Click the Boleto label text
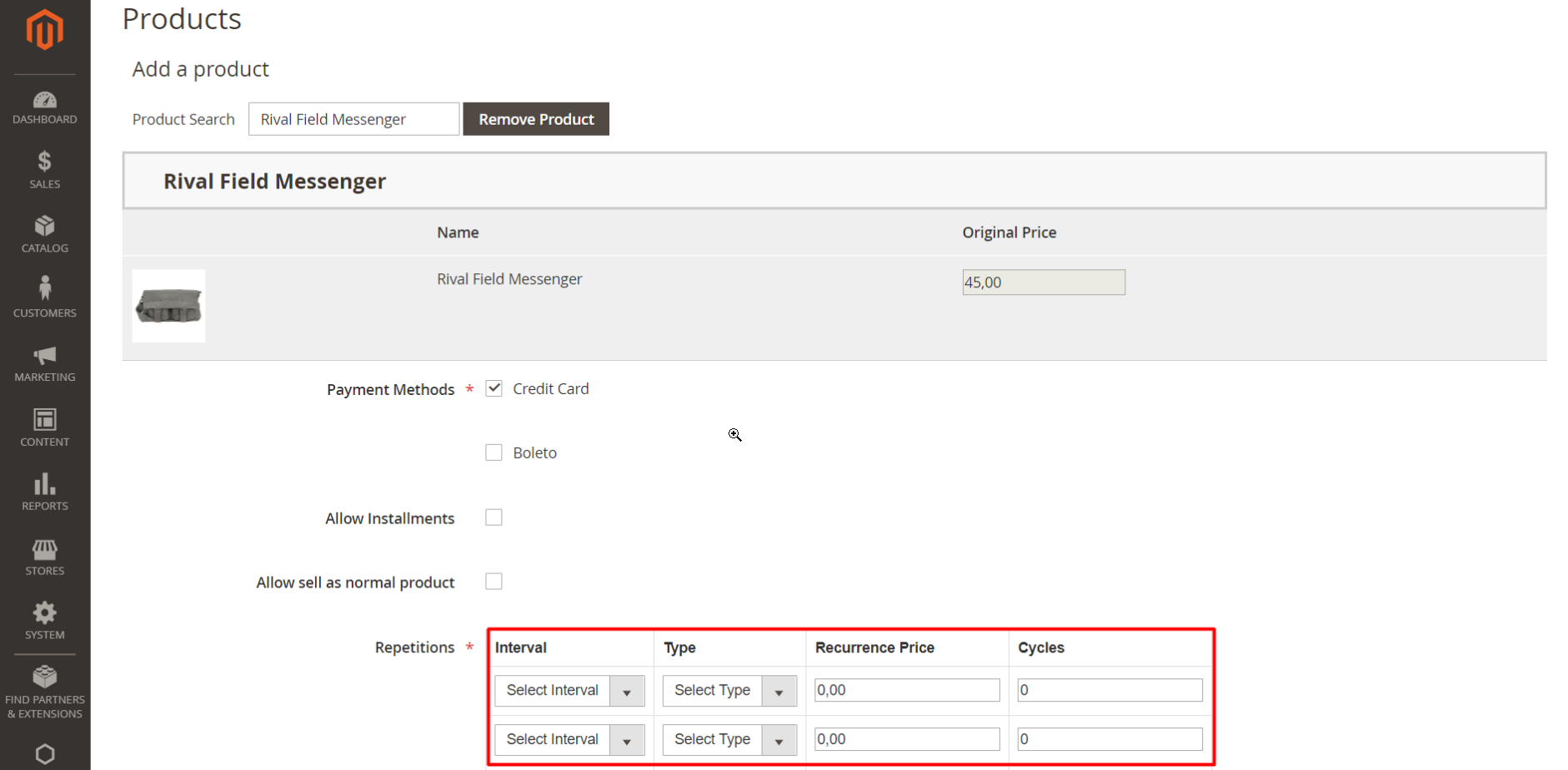 tap(534, 452)
